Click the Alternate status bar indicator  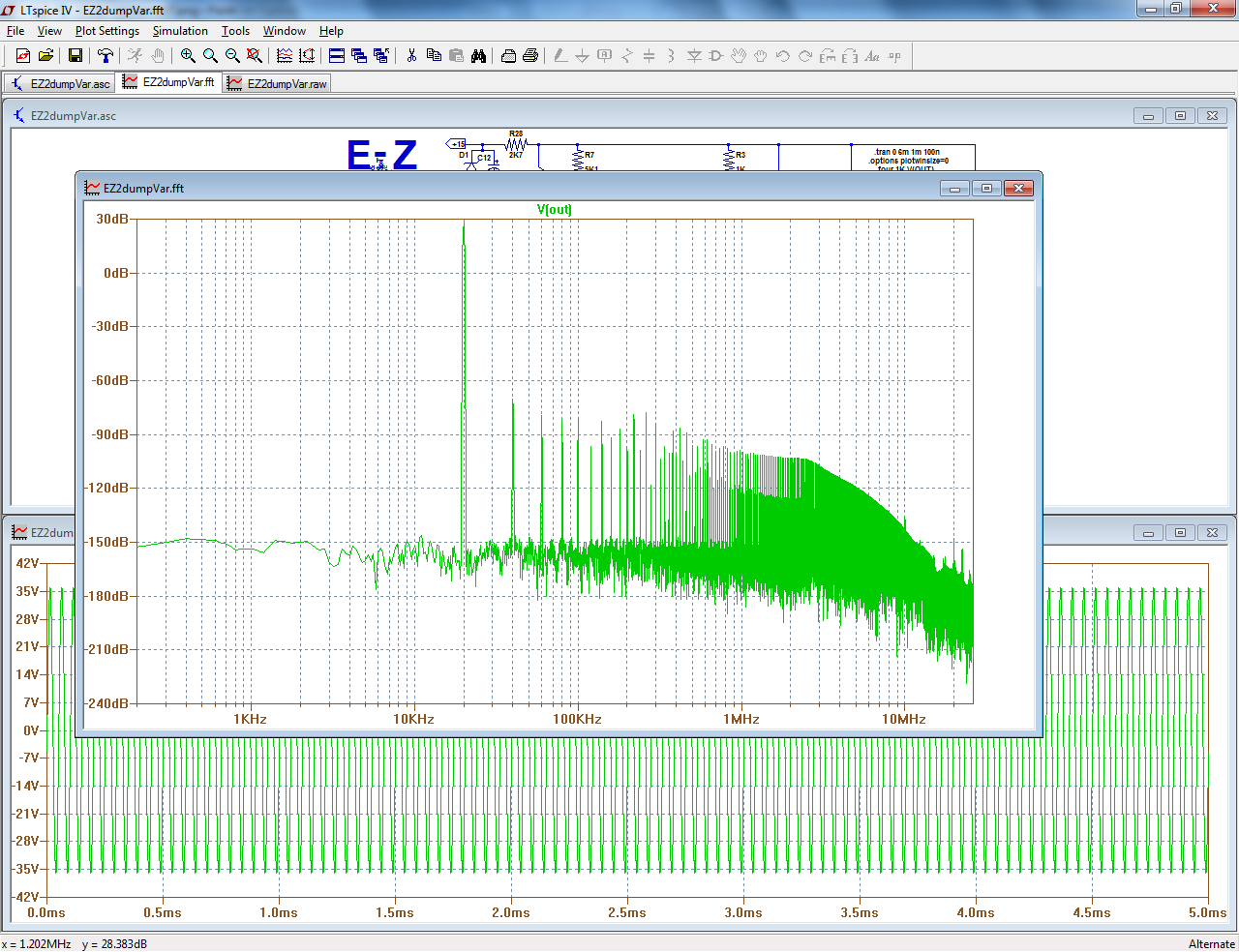pos(1212,944)
